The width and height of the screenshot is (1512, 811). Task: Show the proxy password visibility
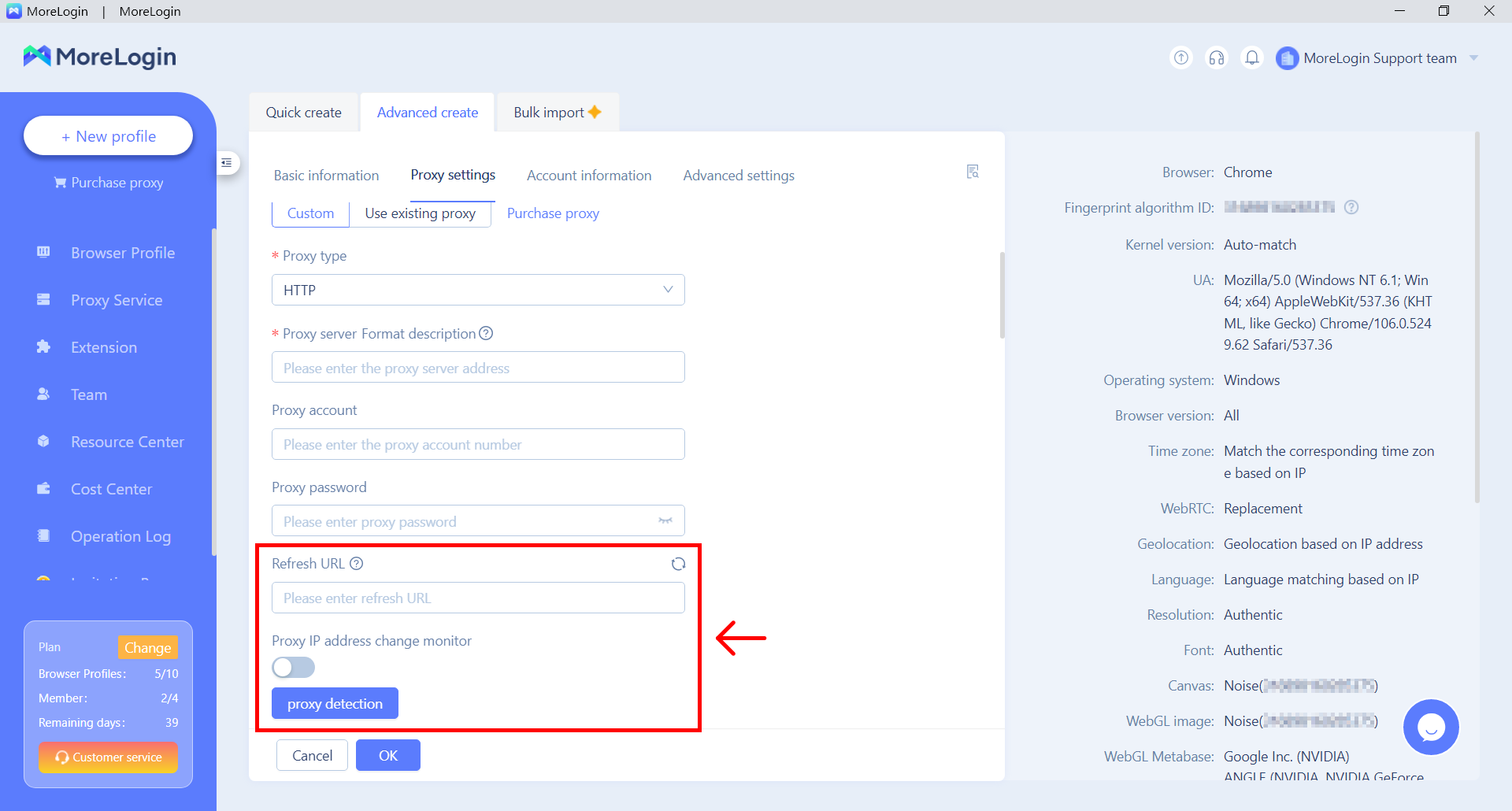click(665, 521)
